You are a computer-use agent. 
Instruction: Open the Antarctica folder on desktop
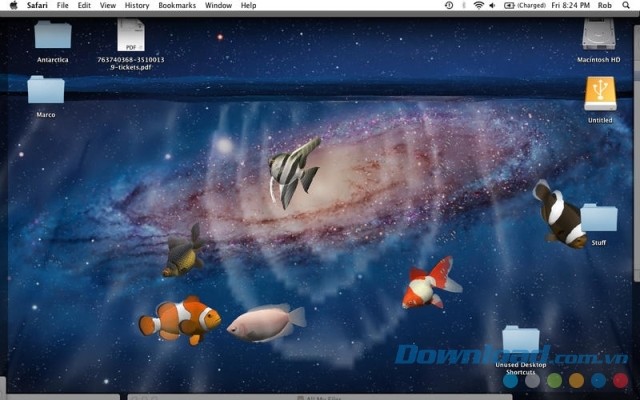tap(52, 35)
